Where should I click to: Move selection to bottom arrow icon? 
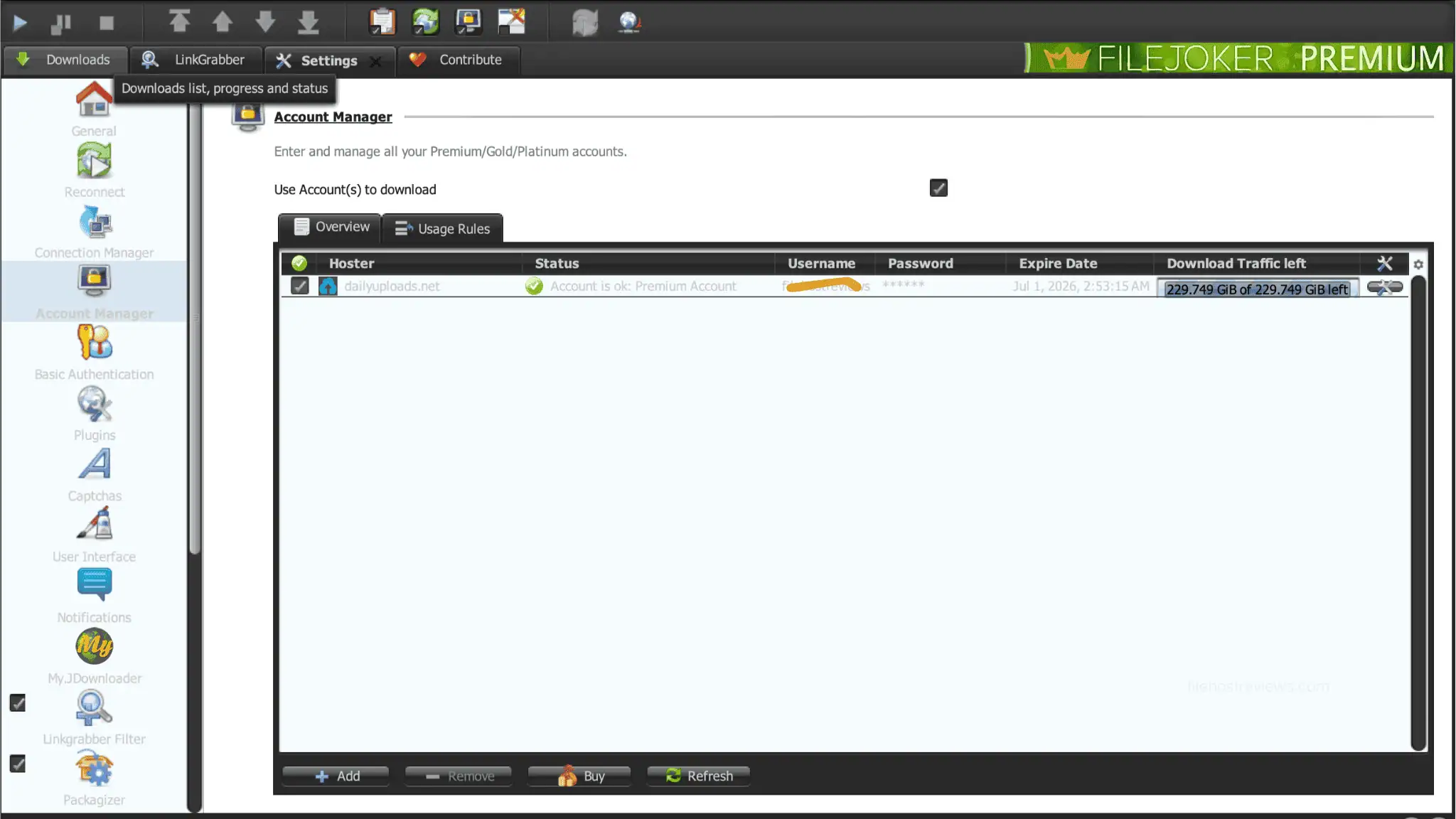308,22
